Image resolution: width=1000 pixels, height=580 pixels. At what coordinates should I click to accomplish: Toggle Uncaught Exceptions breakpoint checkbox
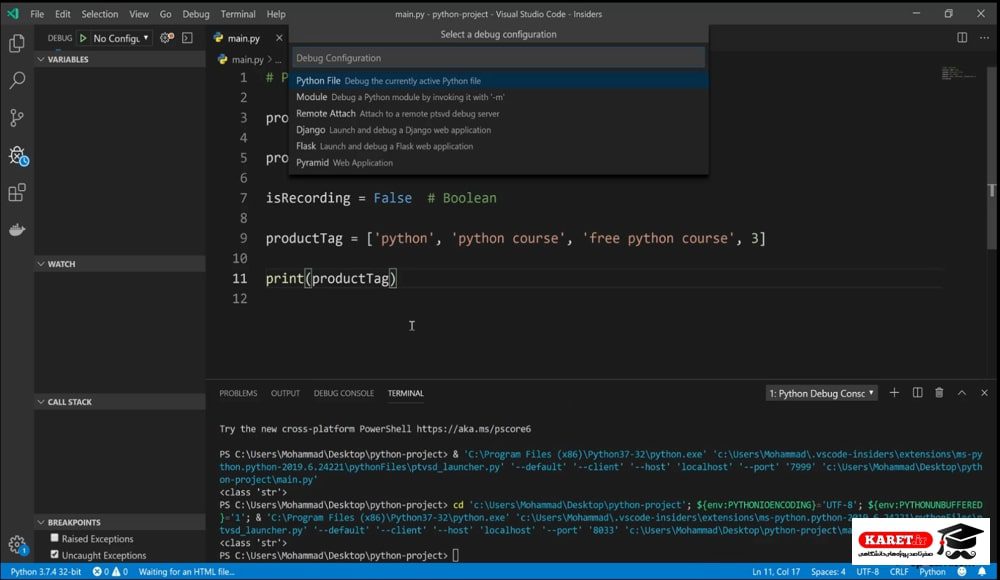55,554
